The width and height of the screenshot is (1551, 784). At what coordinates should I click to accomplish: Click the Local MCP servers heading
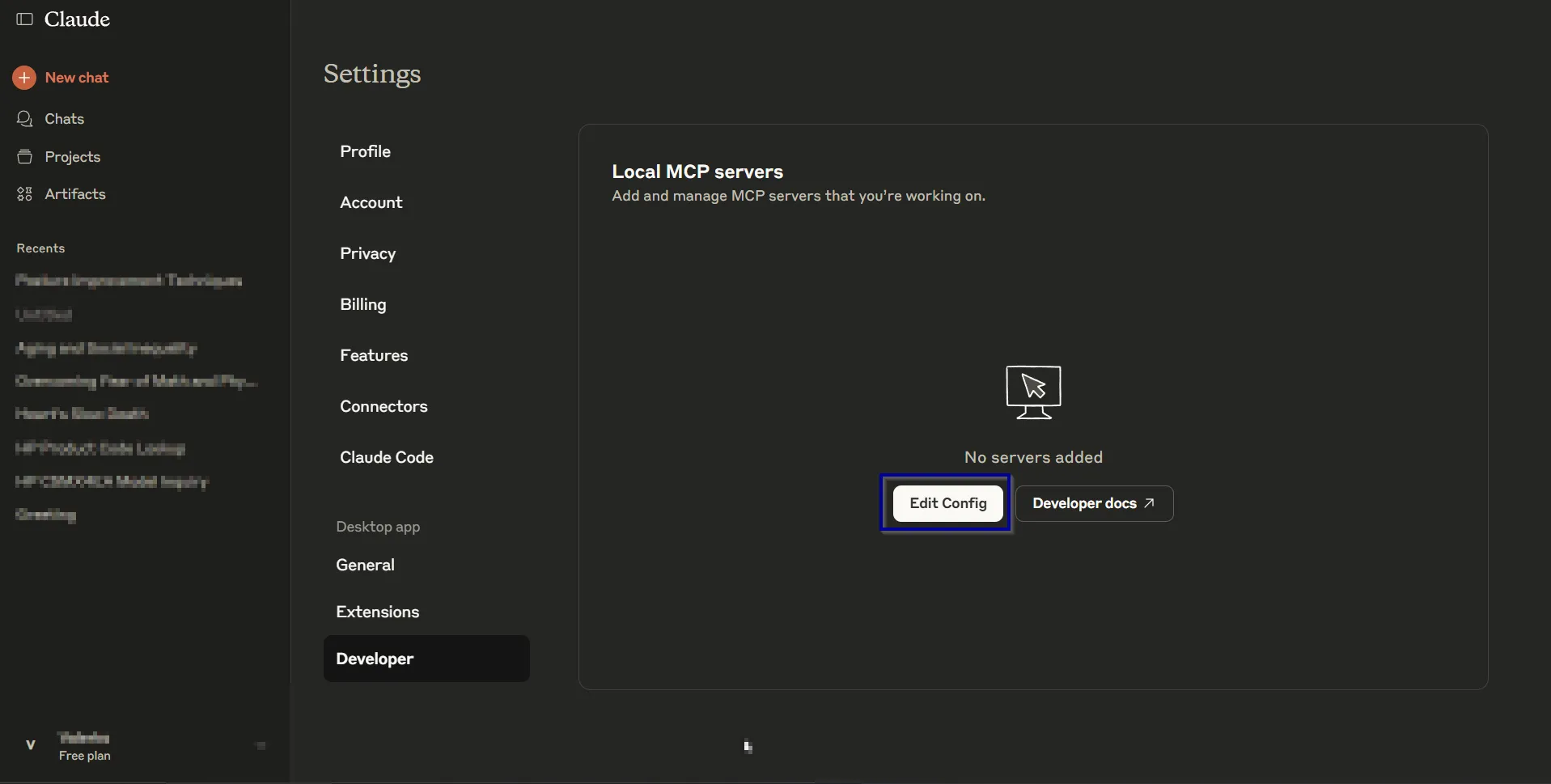[697, 172]
